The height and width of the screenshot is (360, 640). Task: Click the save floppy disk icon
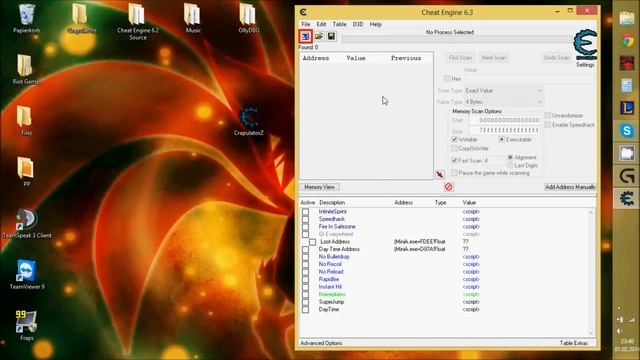(x=331, y=36)
